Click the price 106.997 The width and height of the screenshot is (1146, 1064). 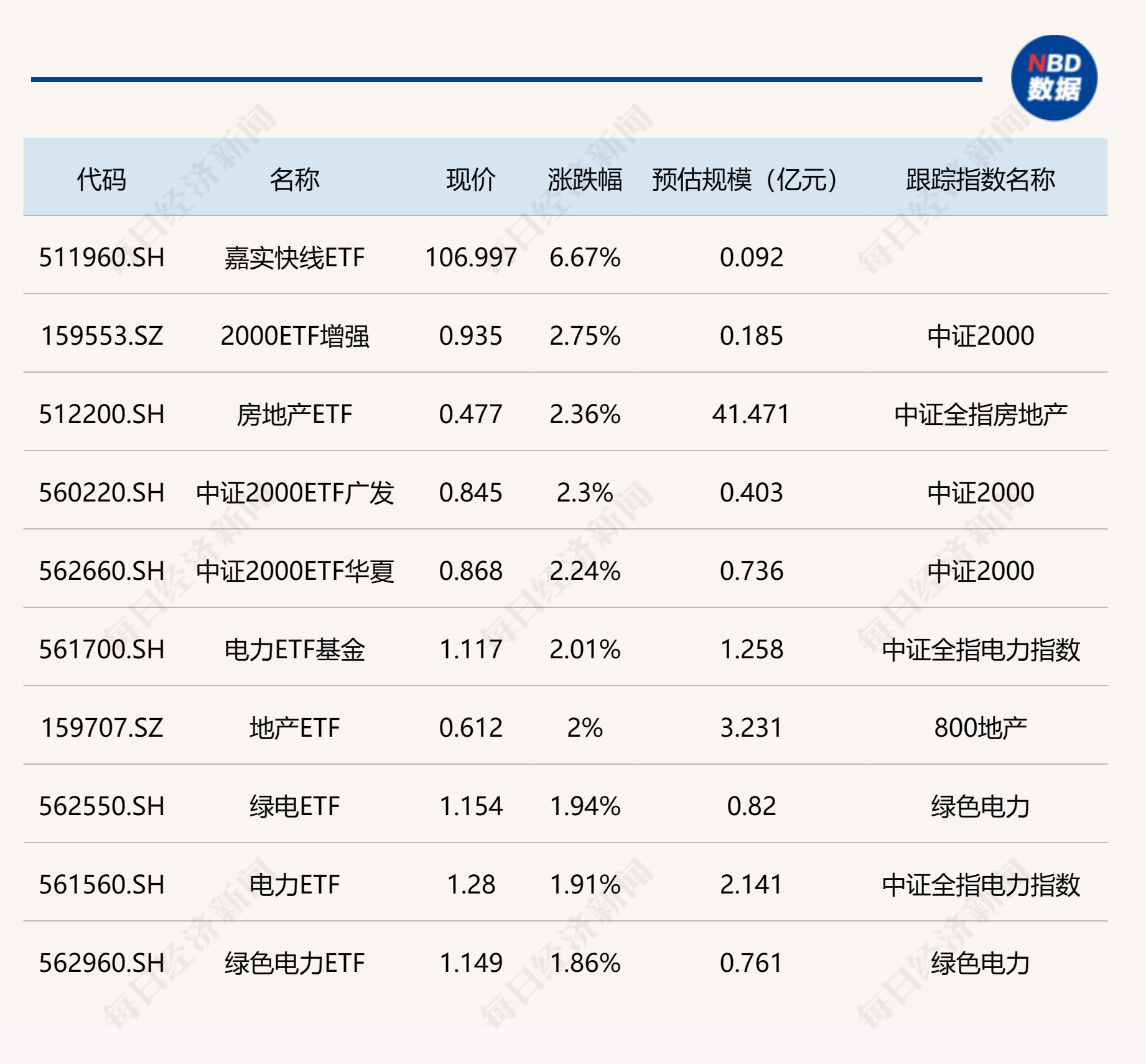[x=471, y=258]
